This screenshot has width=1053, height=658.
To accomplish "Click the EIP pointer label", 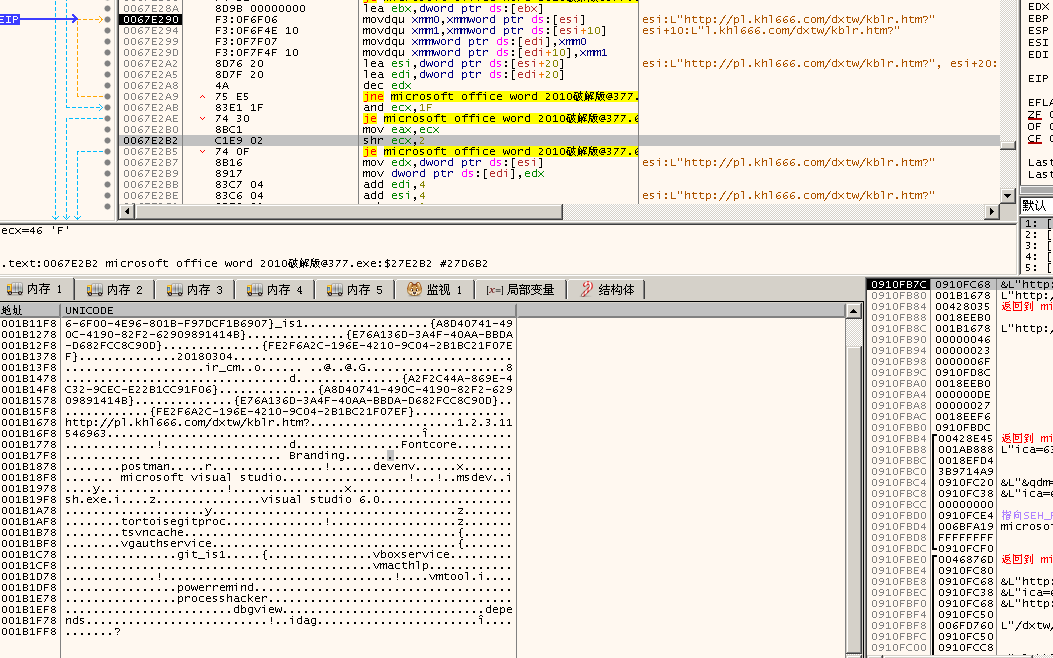I will [x=9, y=19].
